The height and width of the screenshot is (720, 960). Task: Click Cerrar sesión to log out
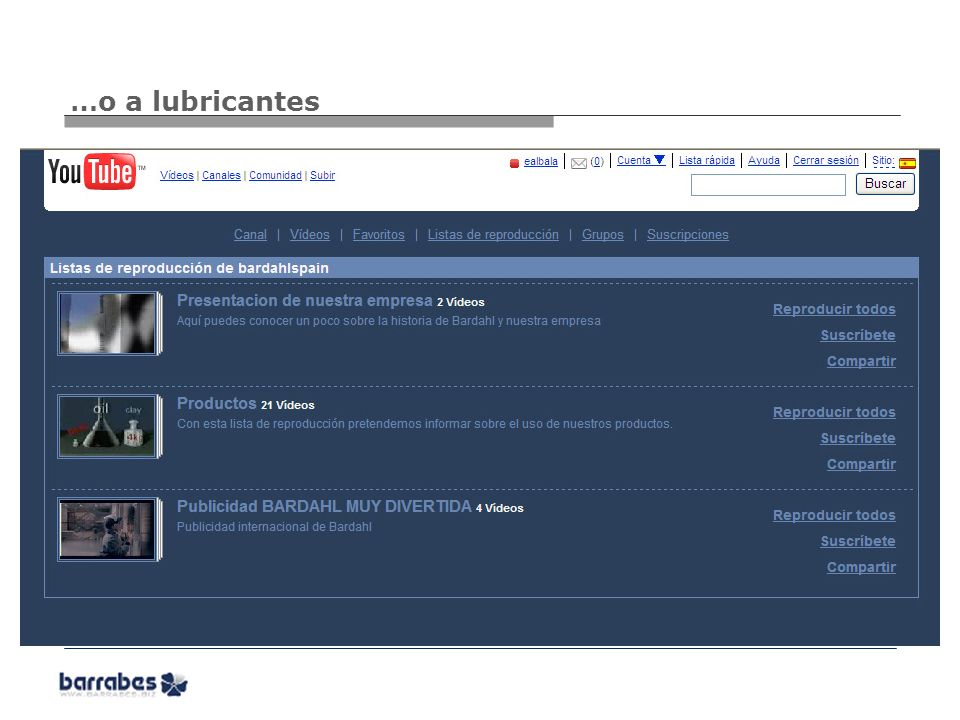(x=825, y=160)
